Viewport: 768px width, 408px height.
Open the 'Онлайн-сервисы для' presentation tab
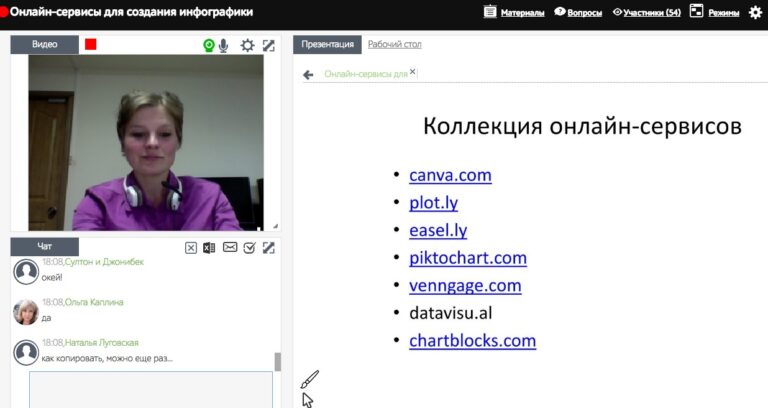(x=366, y=74)
